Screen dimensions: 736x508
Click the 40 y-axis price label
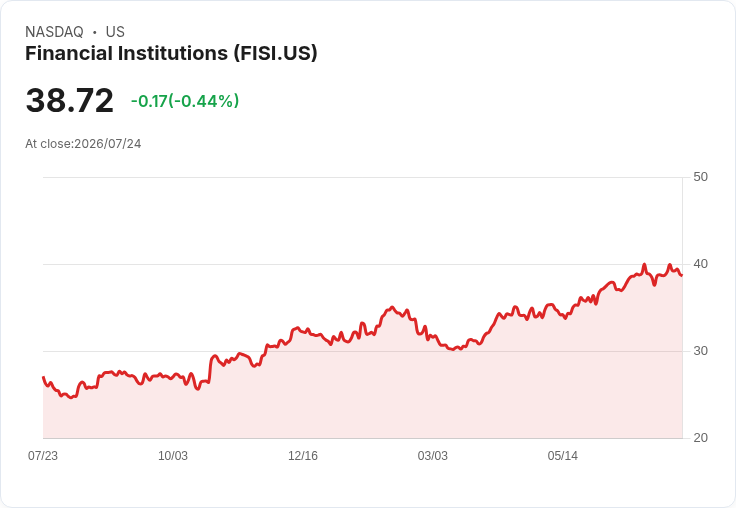pyautogui.click(x=700, y=264)
